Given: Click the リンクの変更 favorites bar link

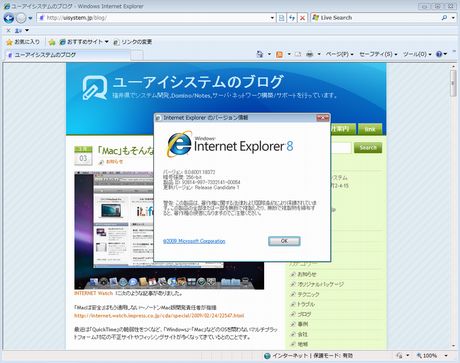Looking at the screenshot, I should click(x=133, y=42).
